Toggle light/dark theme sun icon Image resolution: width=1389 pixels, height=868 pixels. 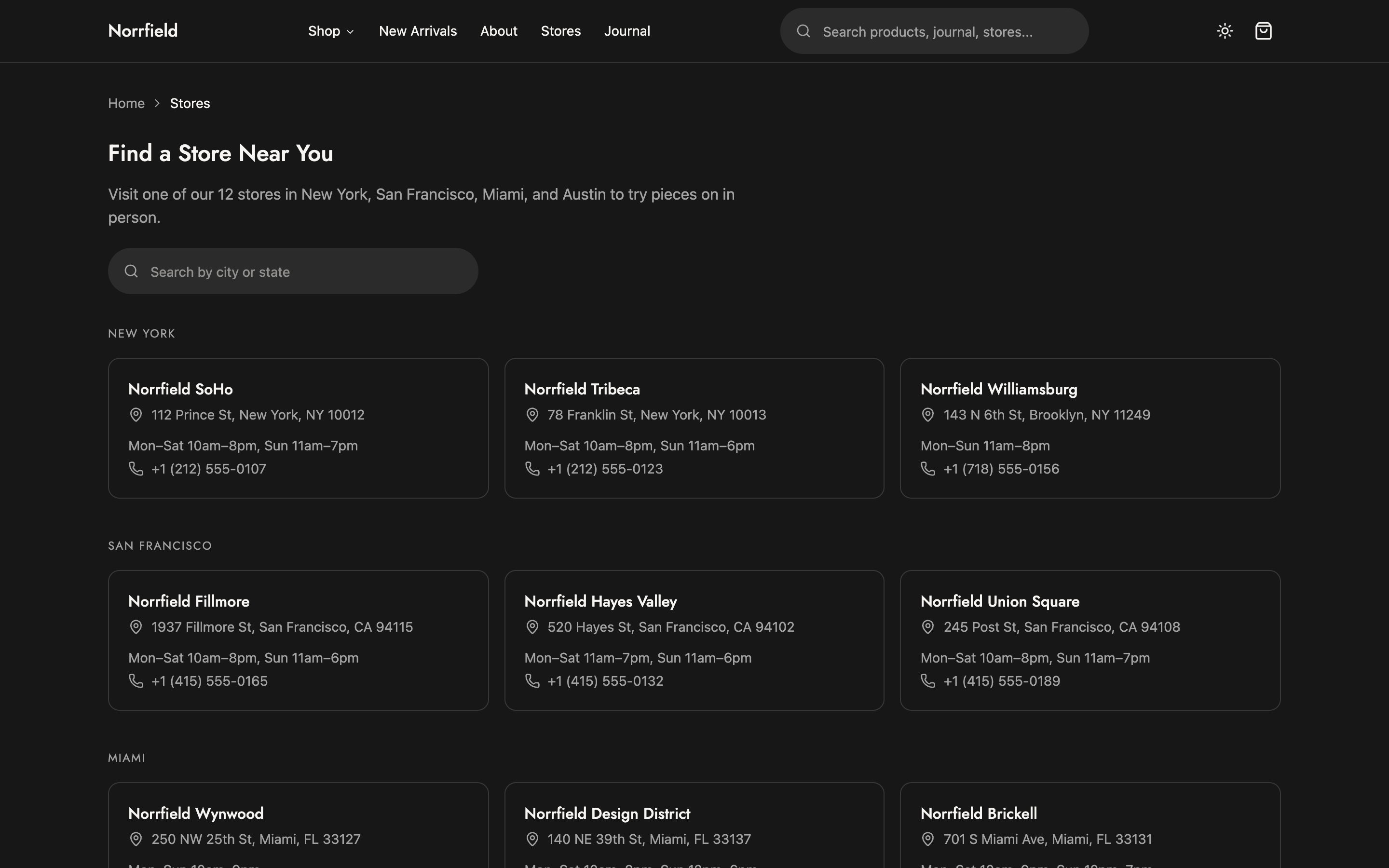1225,31
